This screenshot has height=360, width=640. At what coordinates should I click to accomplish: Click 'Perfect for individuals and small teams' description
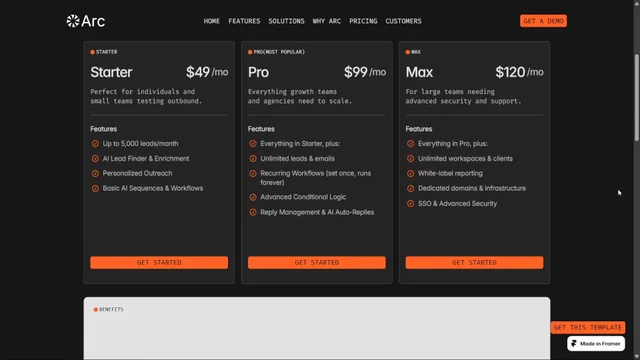point(146,96)
